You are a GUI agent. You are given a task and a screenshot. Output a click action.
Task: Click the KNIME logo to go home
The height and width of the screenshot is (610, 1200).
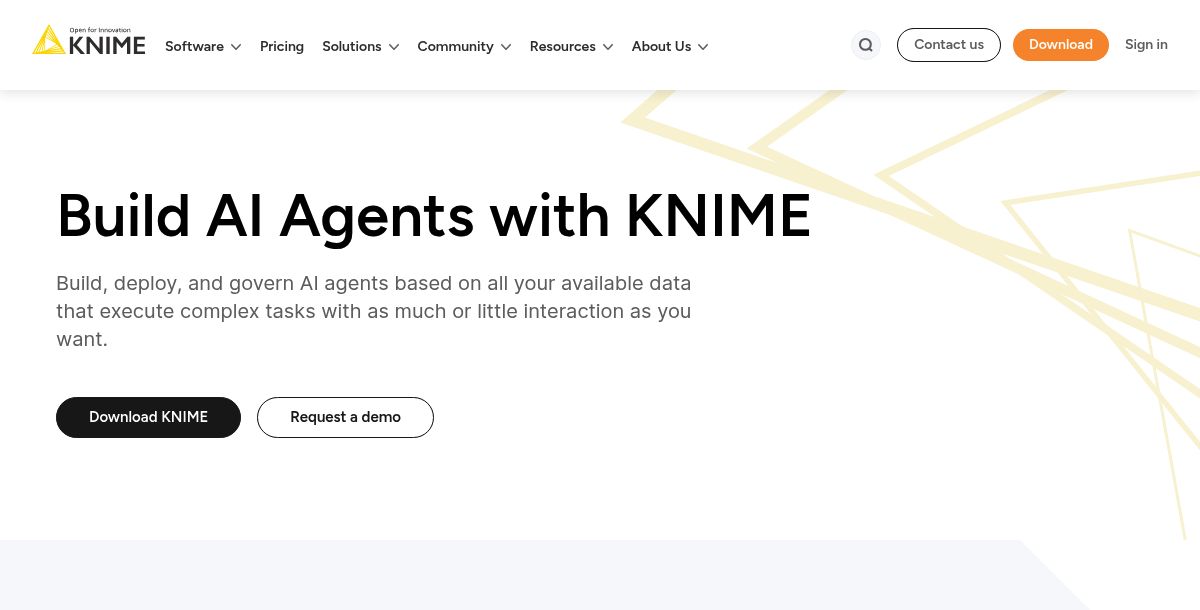click(89, 40)
